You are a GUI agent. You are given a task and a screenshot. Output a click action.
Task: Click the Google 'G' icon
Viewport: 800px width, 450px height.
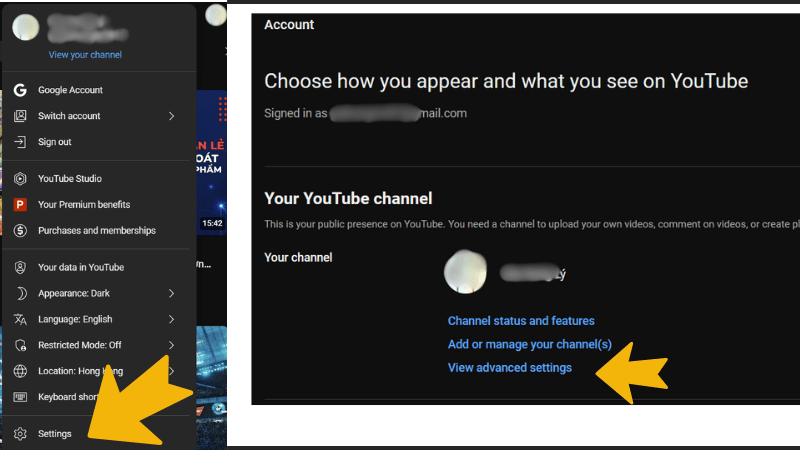[20, 90]
